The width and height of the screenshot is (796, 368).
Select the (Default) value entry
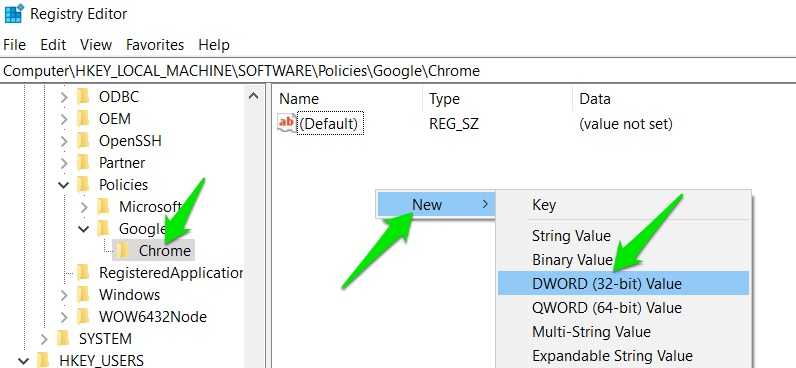[x=330, y=123]
